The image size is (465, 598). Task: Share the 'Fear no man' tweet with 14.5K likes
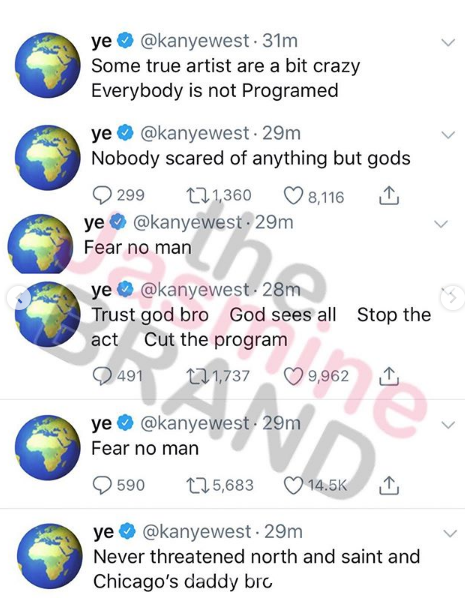[x=389, y=485]
